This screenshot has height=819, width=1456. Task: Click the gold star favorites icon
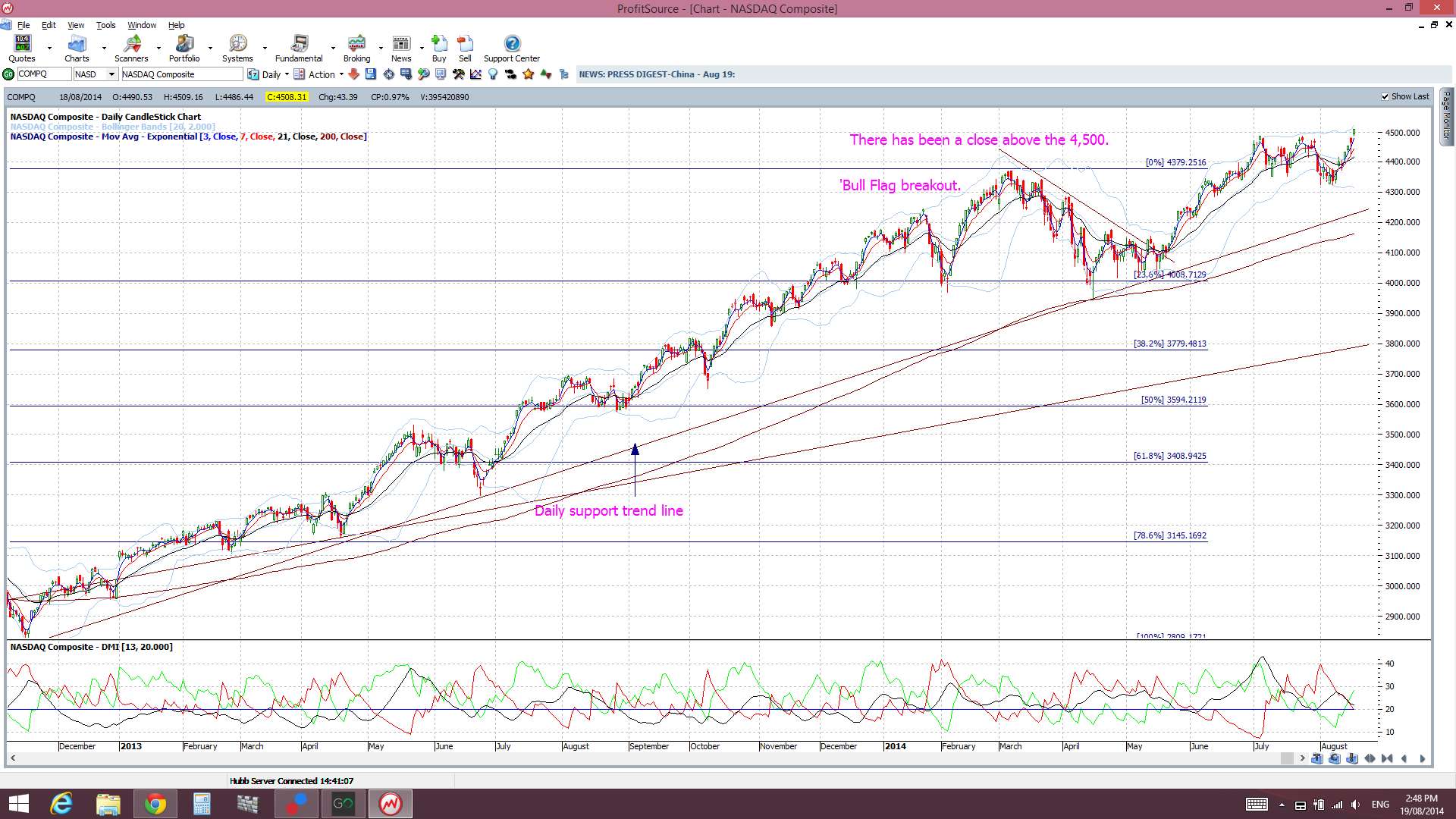click(528, 74)
